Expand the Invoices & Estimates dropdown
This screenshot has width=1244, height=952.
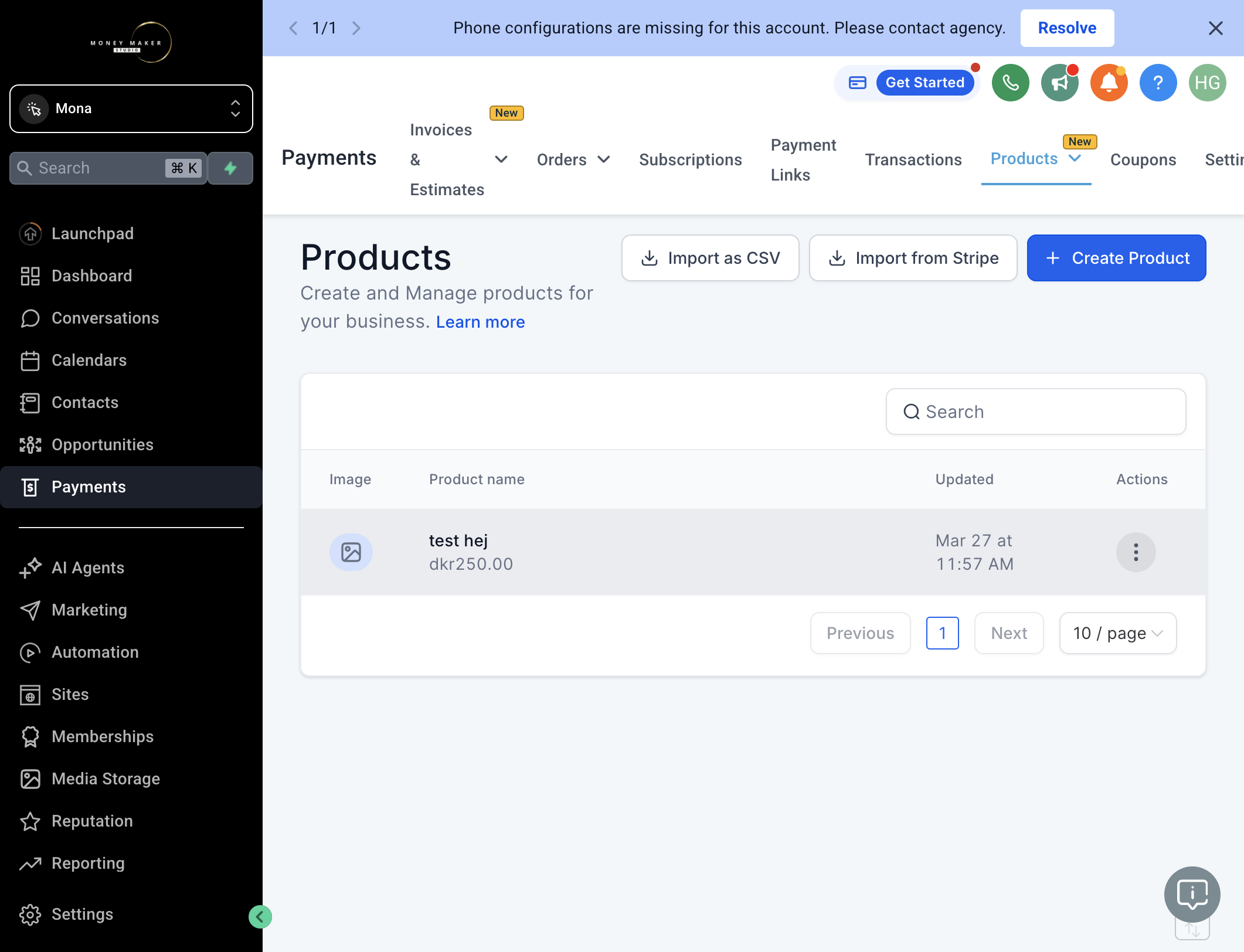501,159
